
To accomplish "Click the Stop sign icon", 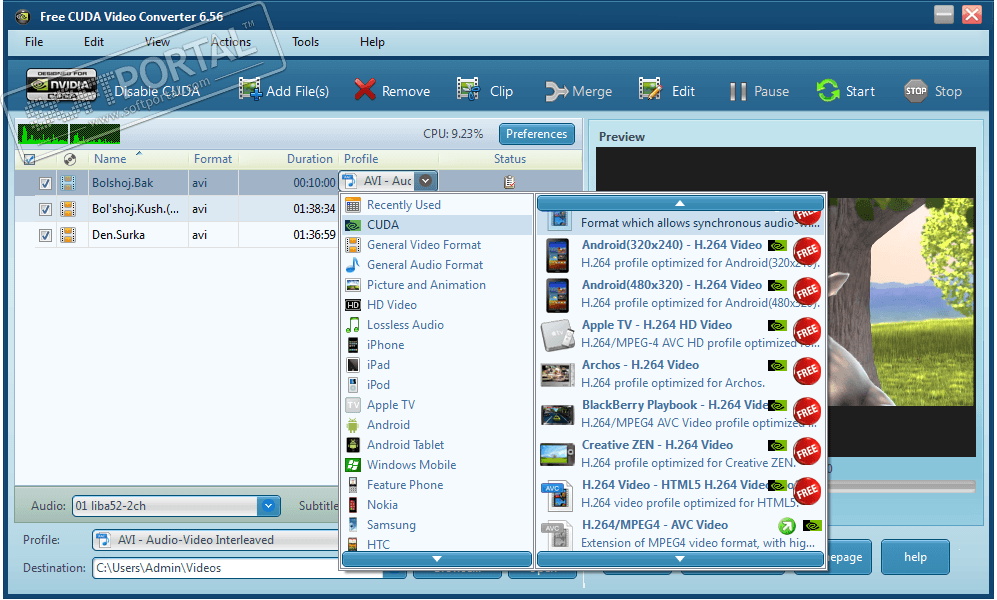I will (x=916, y=91).
